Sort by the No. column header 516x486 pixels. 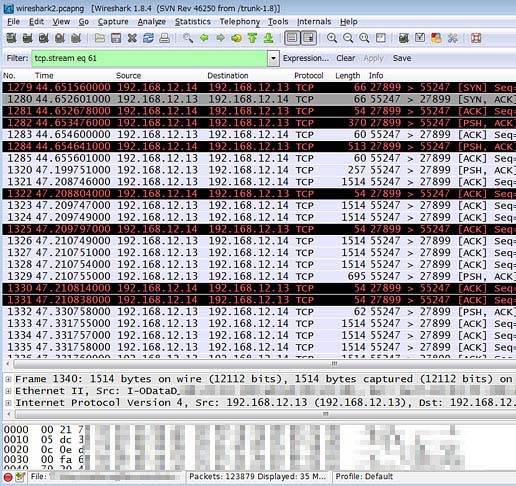click(x=9, y=76)
